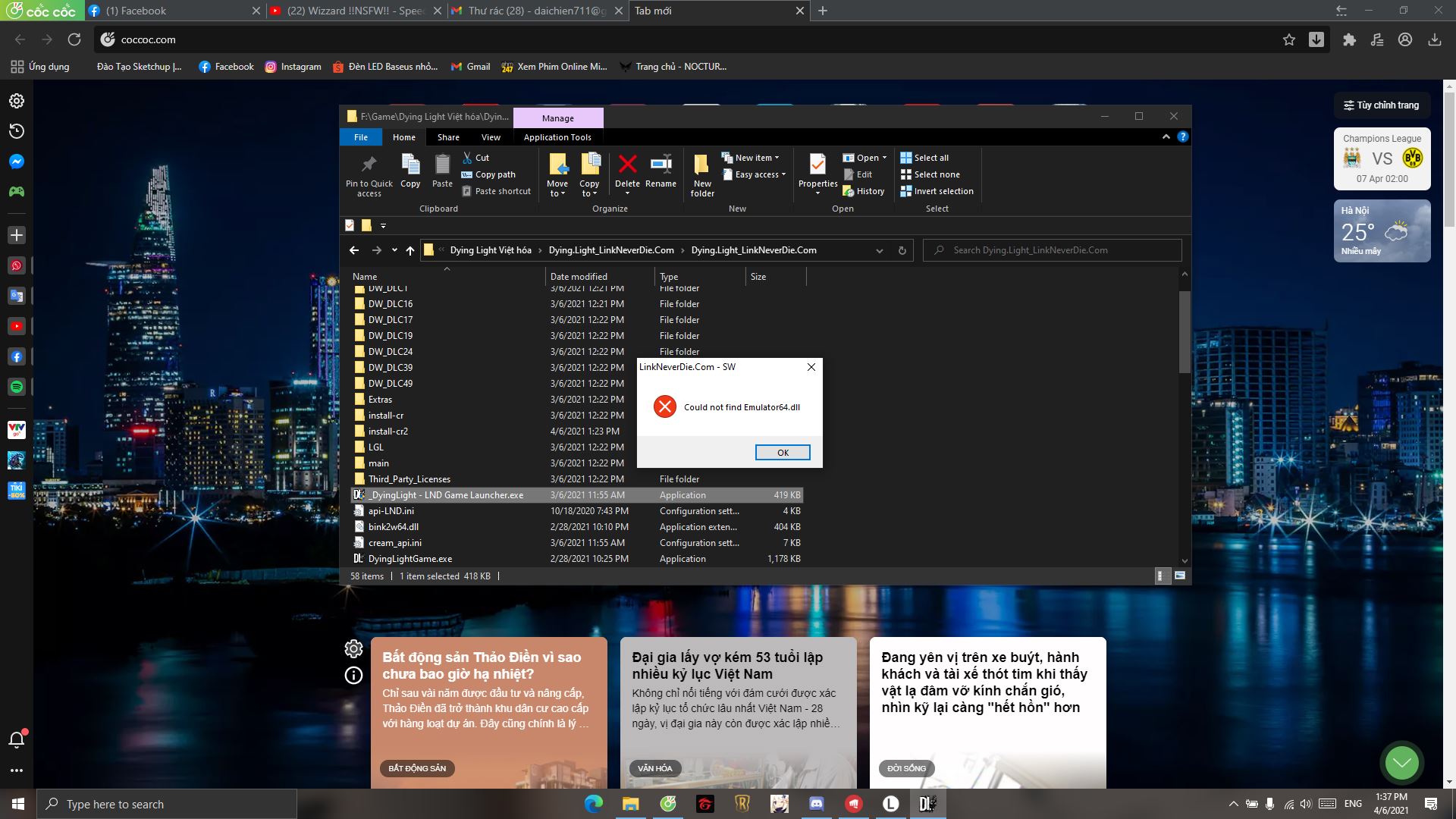Open the Application Tools tab
This screenshot has width=1456, height=819.
click(557, 137)
